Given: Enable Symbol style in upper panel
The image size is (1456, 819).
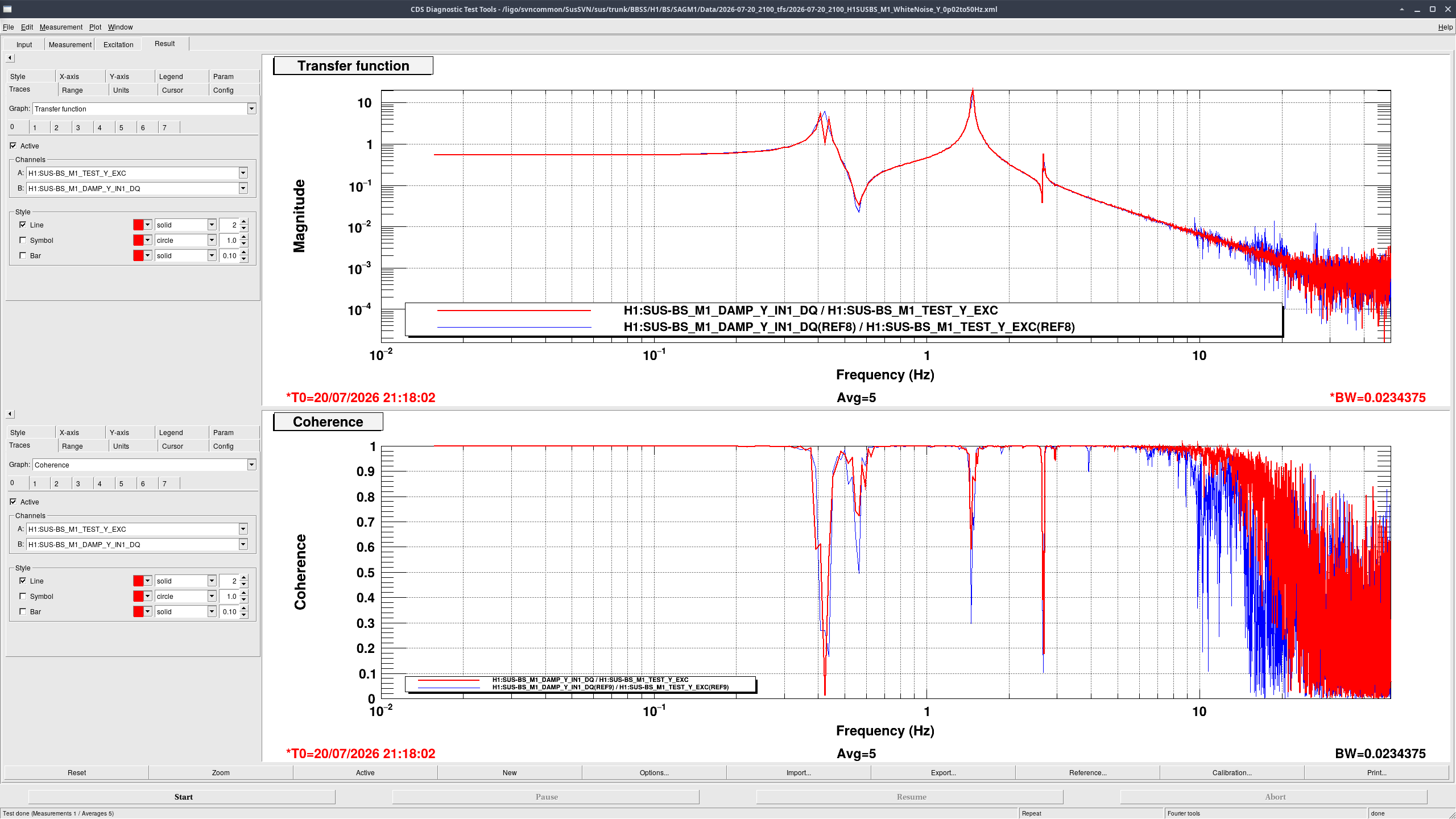Looking at the screenshot, I should (23, 240).
